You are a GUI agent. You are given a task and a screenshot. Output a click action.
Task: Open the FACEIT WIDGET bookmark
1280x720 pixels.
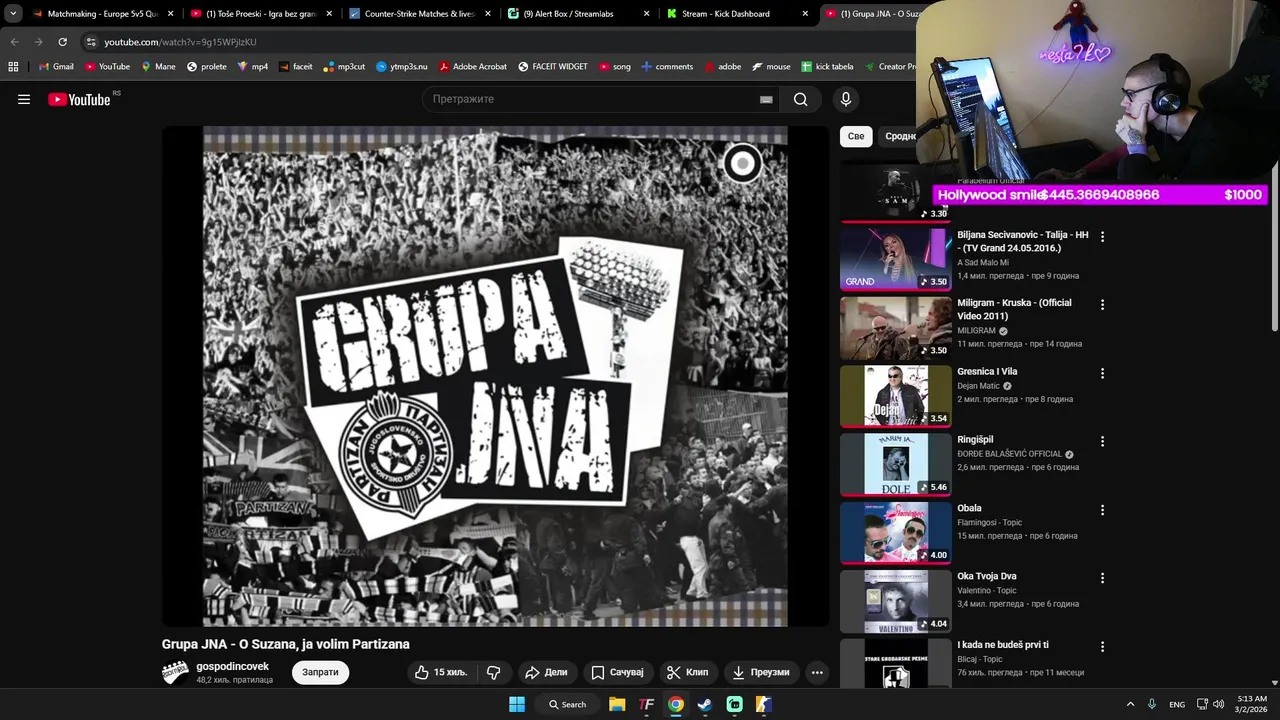[x=553, y=67]
